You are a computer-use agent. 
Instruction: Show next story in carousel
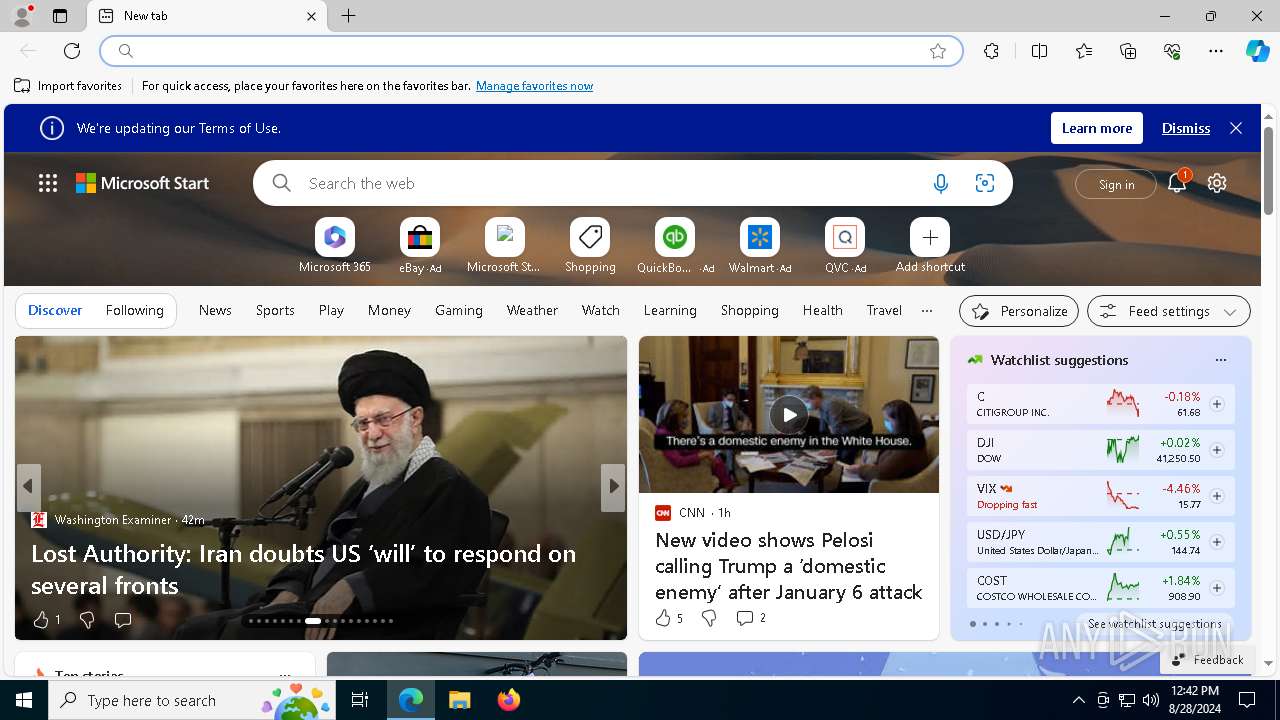(613, 487)
